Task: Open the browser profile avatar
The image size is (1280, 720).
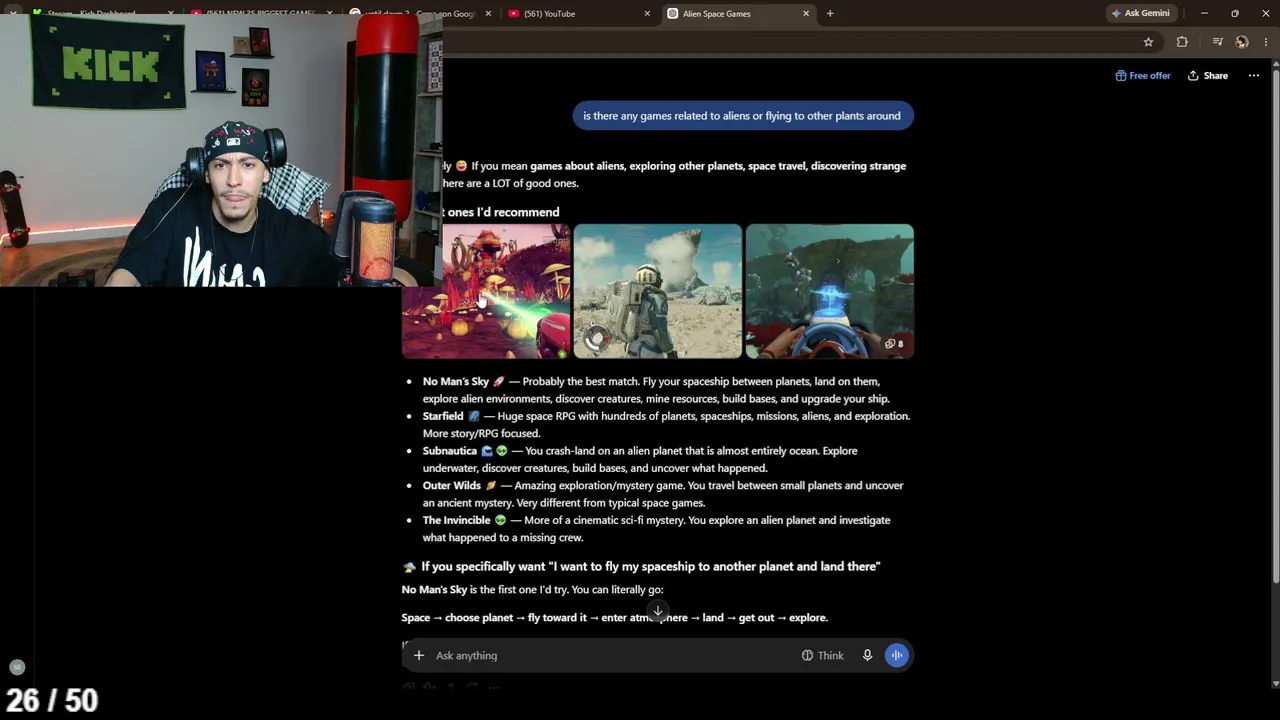Action: pyautogui.click(x=1242, y=42)
